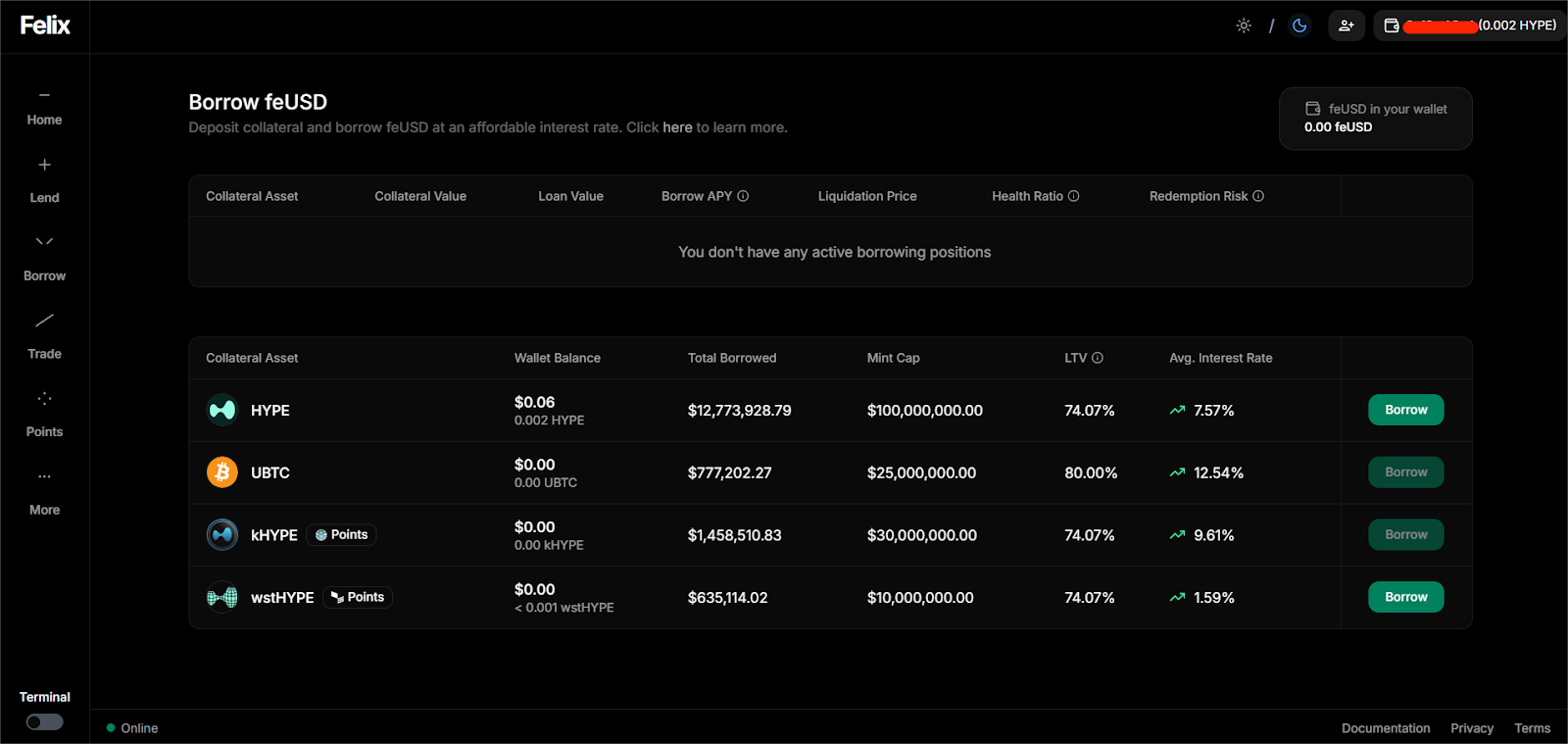The width and height of the screenshot is (1568, 744).
Task: Show Health Ratio info icon
Action: 1073,196
